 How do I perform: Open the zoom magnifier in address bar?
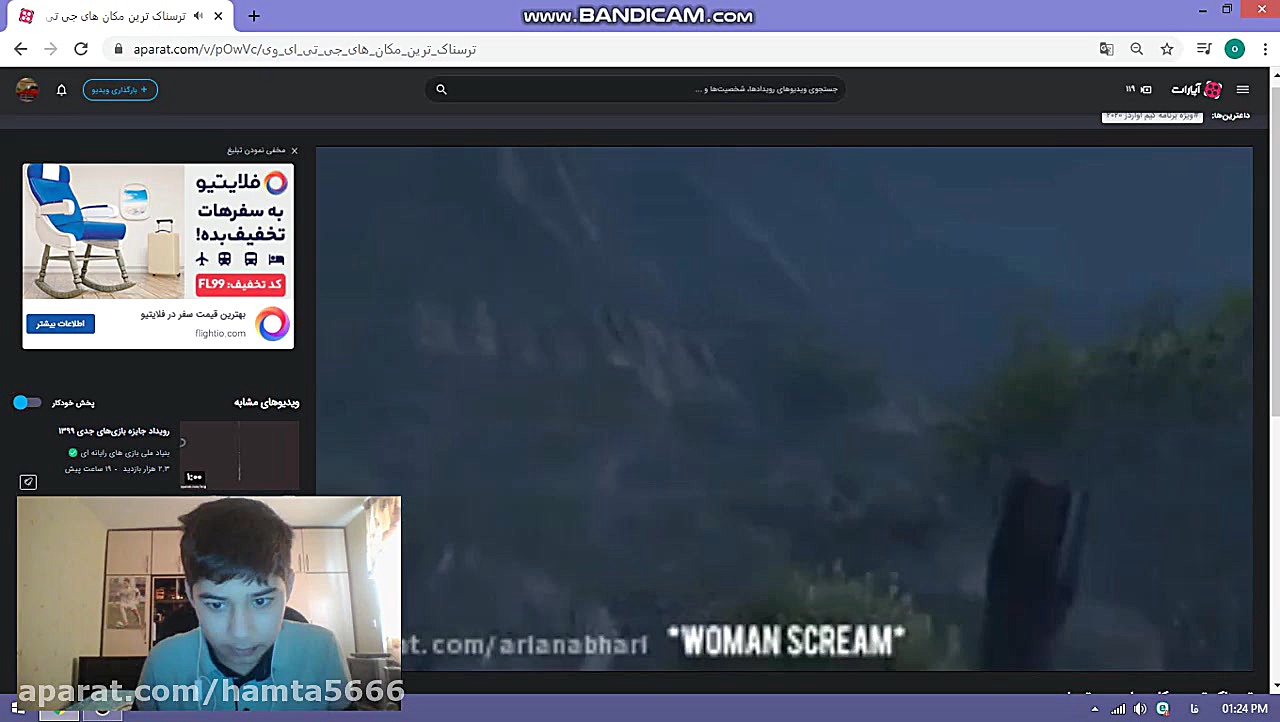[x=1136, y=49]
